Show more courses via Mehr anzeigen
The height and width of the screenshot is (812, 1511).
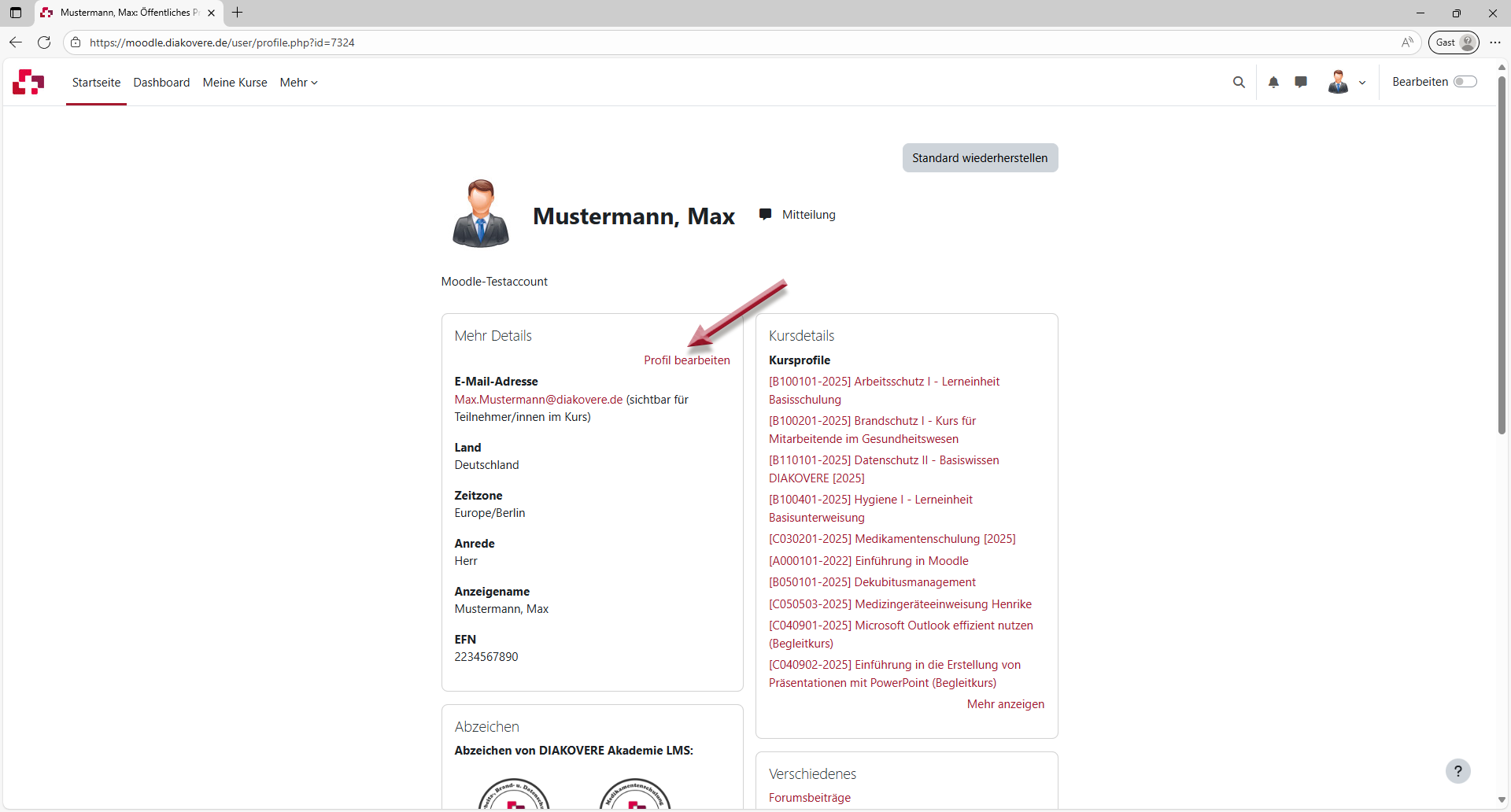click(1005, 704)
